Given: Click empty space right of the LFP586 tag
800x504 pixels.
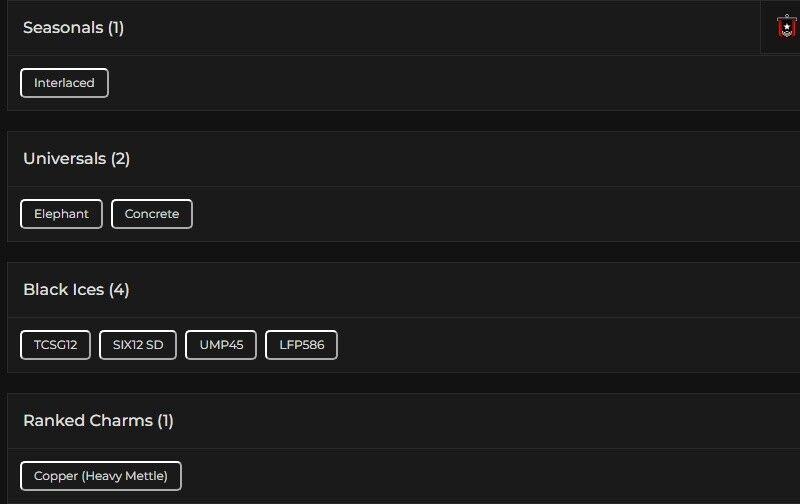Looking at the screenshot, I should tap(550, 345).
